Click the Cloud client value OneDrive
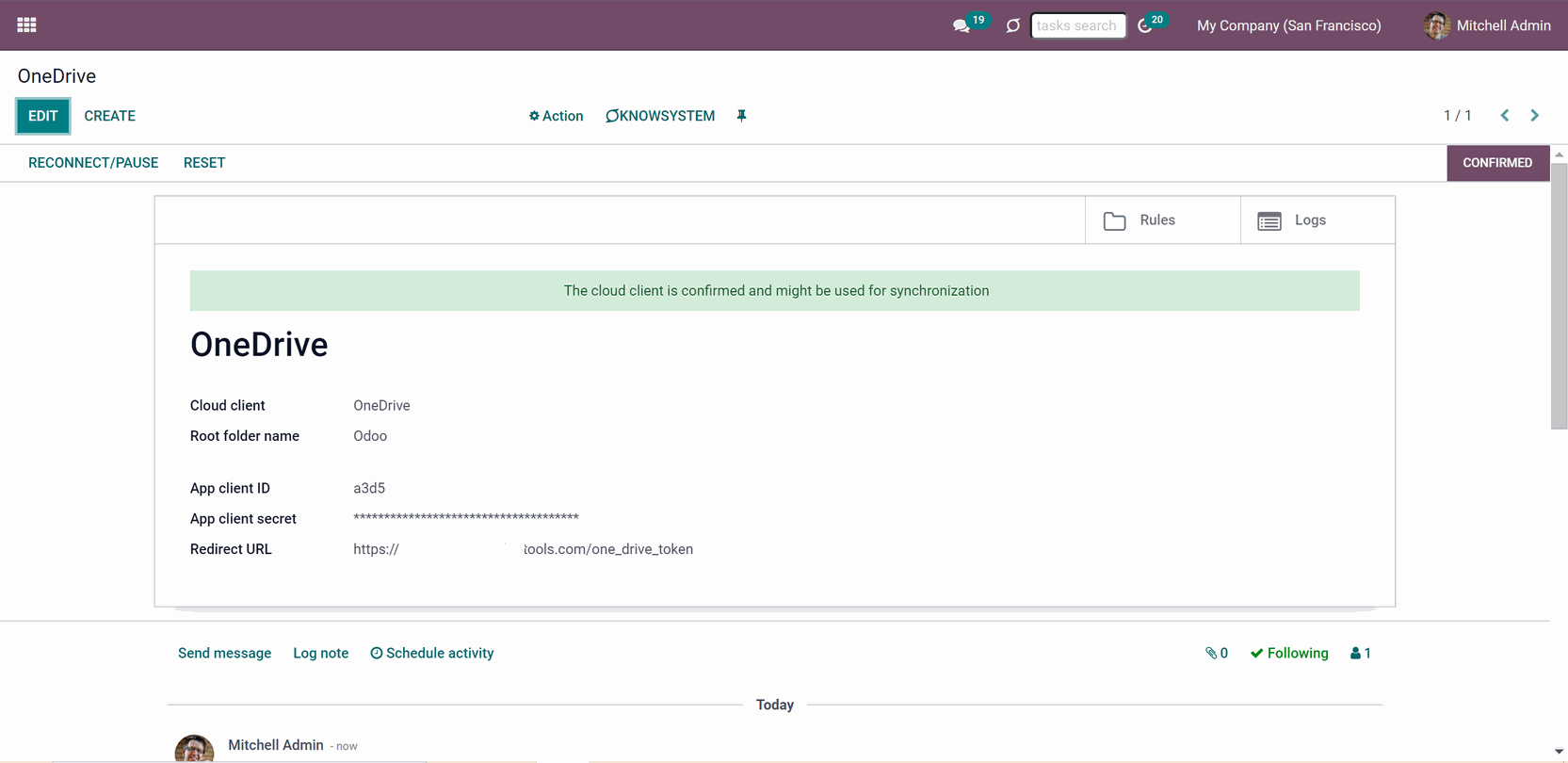The height and width of the screenshot is (763, 1568). pos(381,406)
